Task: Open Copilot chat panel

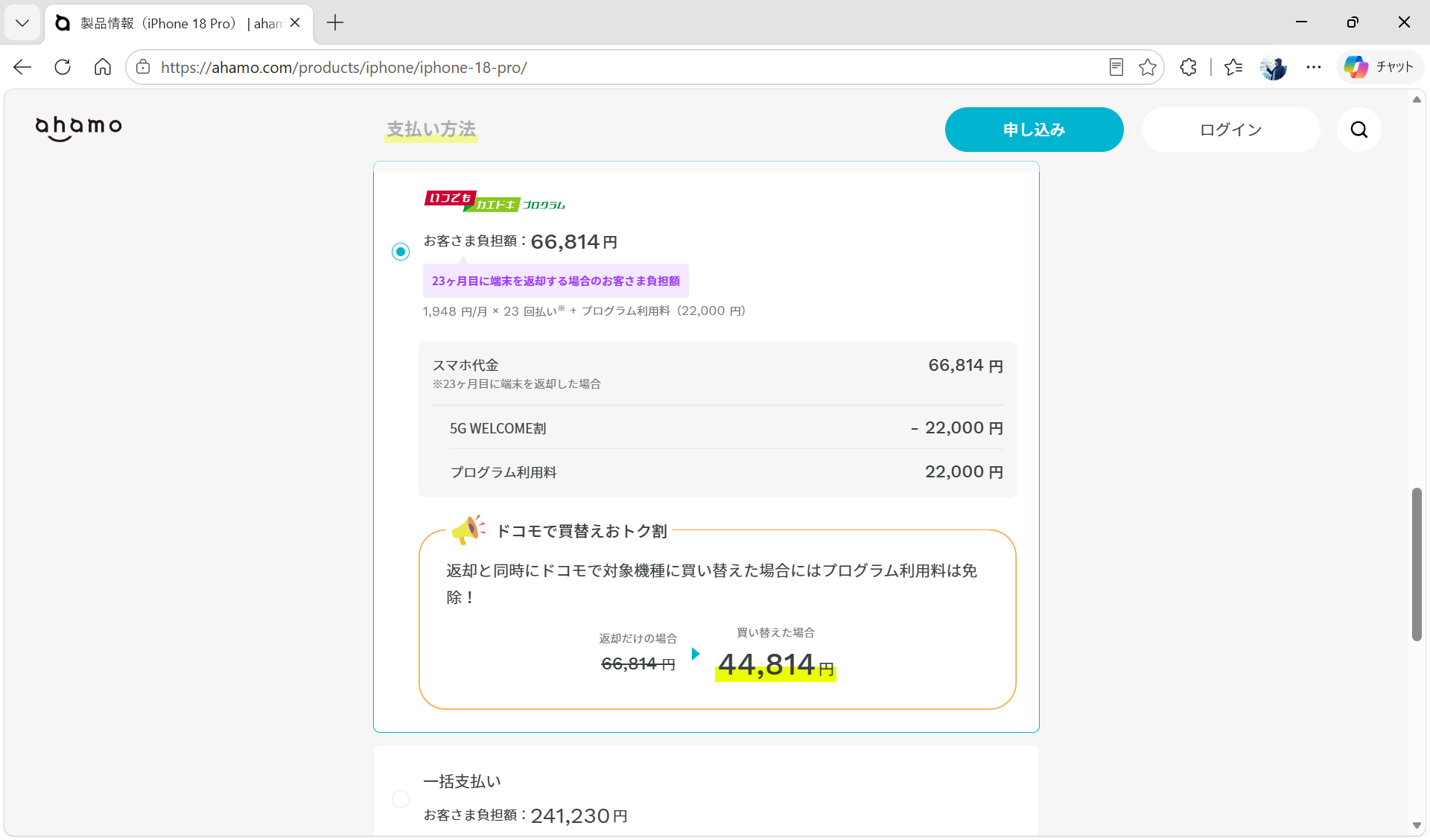Action: tap(1379, 67)
